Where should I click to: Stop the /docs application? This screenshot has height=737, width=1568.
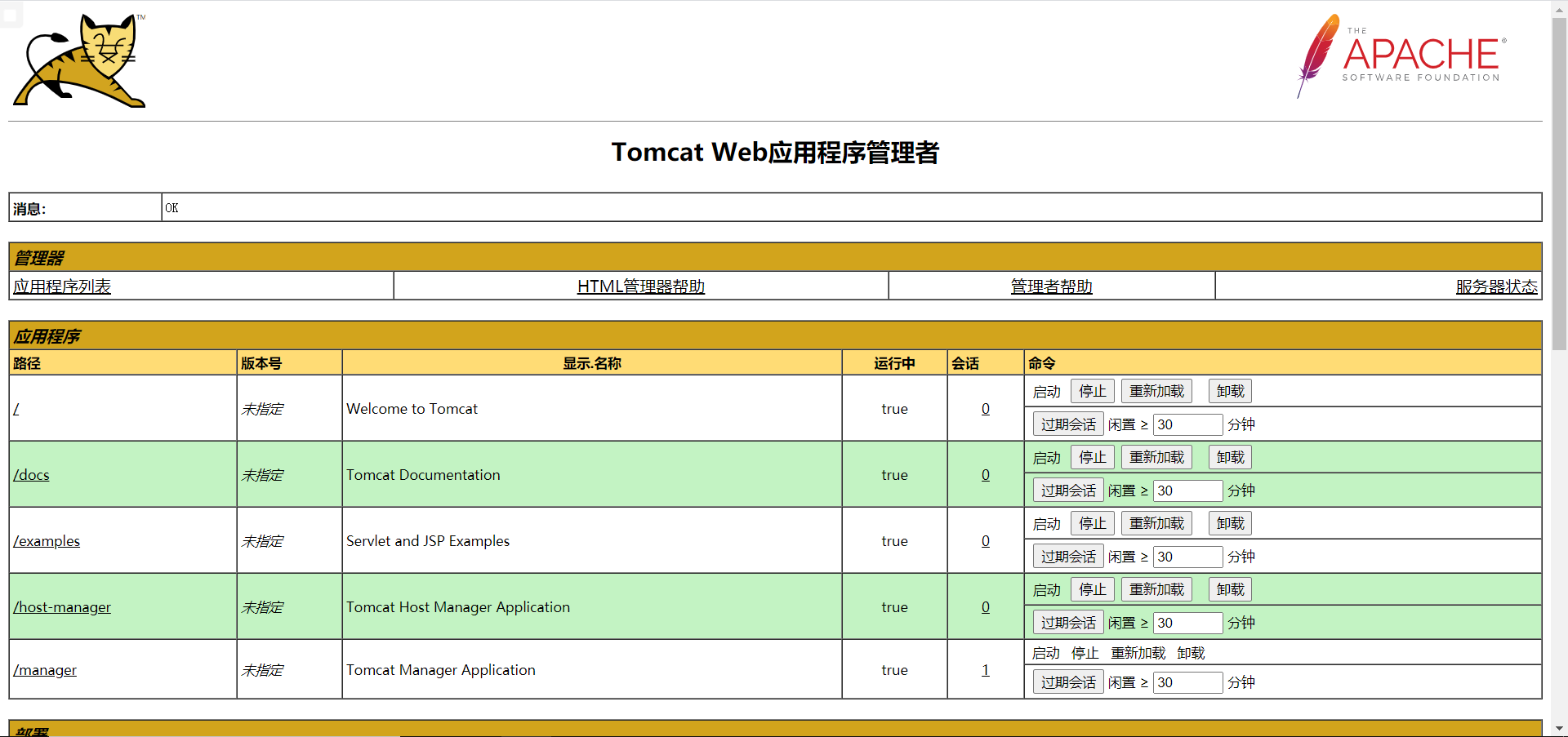pyautogui.click(x=1093, y=458)
